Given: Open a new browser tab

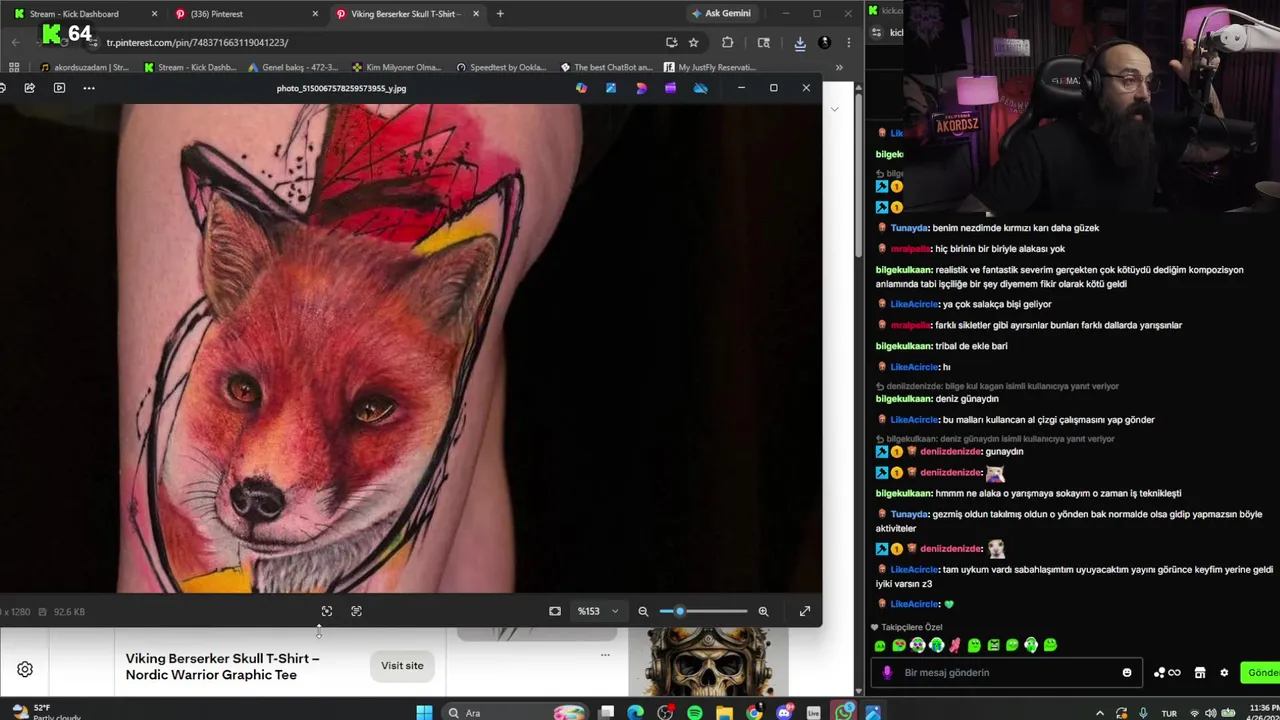Looking at the screenshot, I should [500, 14].
